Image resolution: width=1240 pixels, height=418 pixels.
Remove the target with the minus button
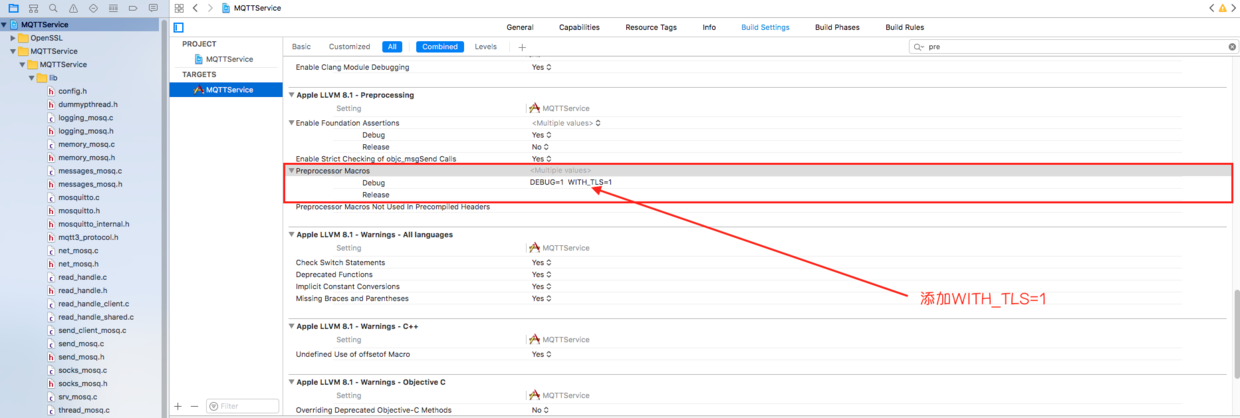point(193,406)
